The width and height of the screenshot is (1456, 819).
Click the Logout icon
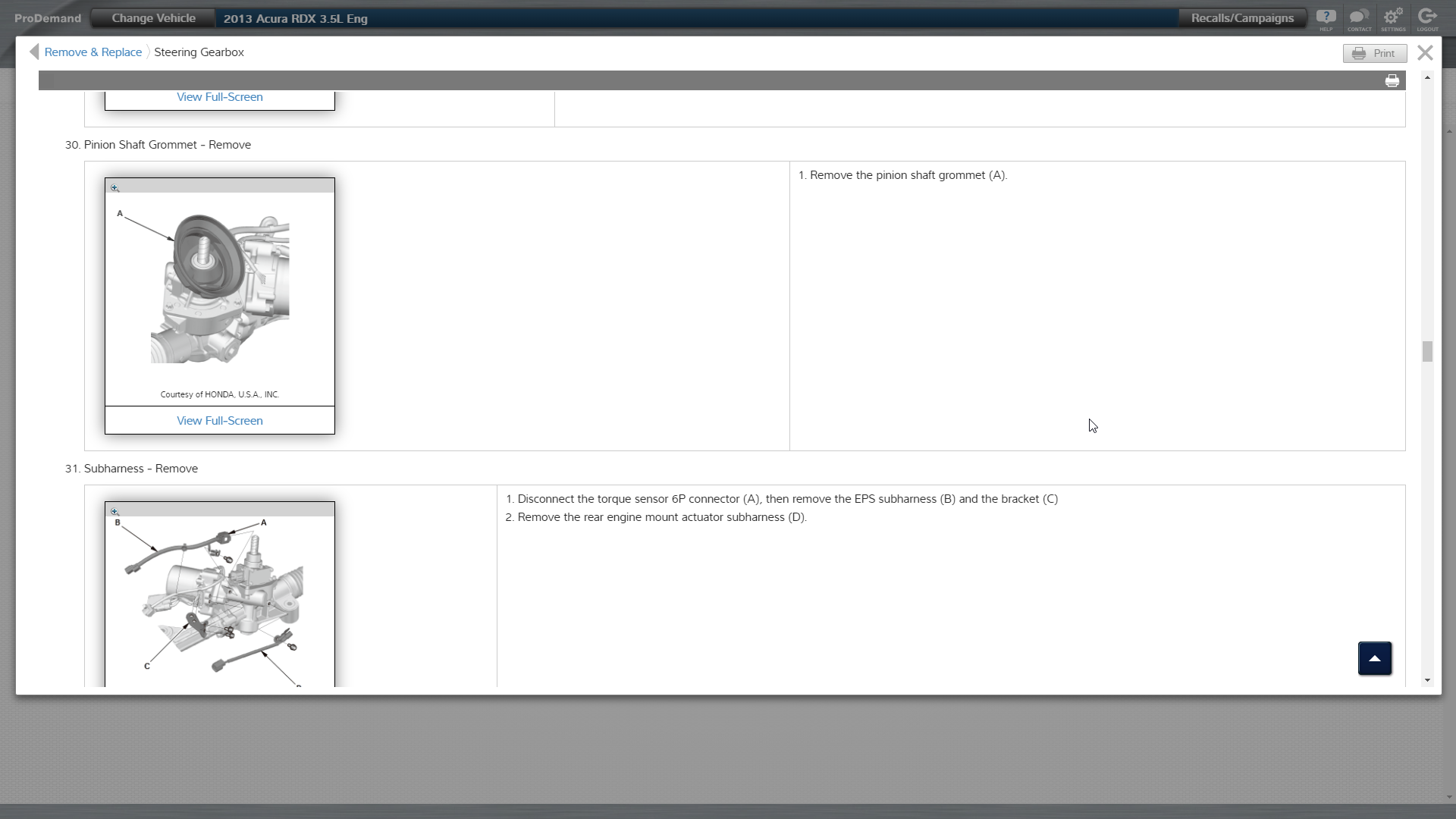[1427, 17]
